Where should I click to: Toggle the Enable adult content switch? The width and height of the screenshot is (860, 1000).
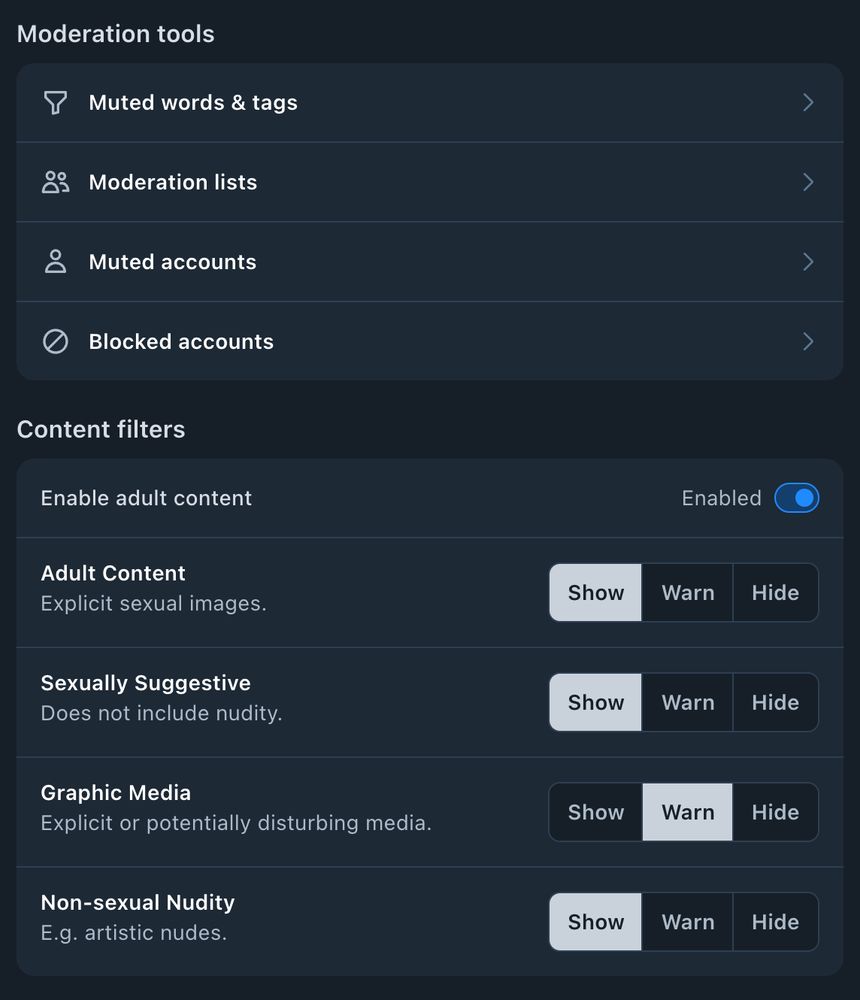797,498
